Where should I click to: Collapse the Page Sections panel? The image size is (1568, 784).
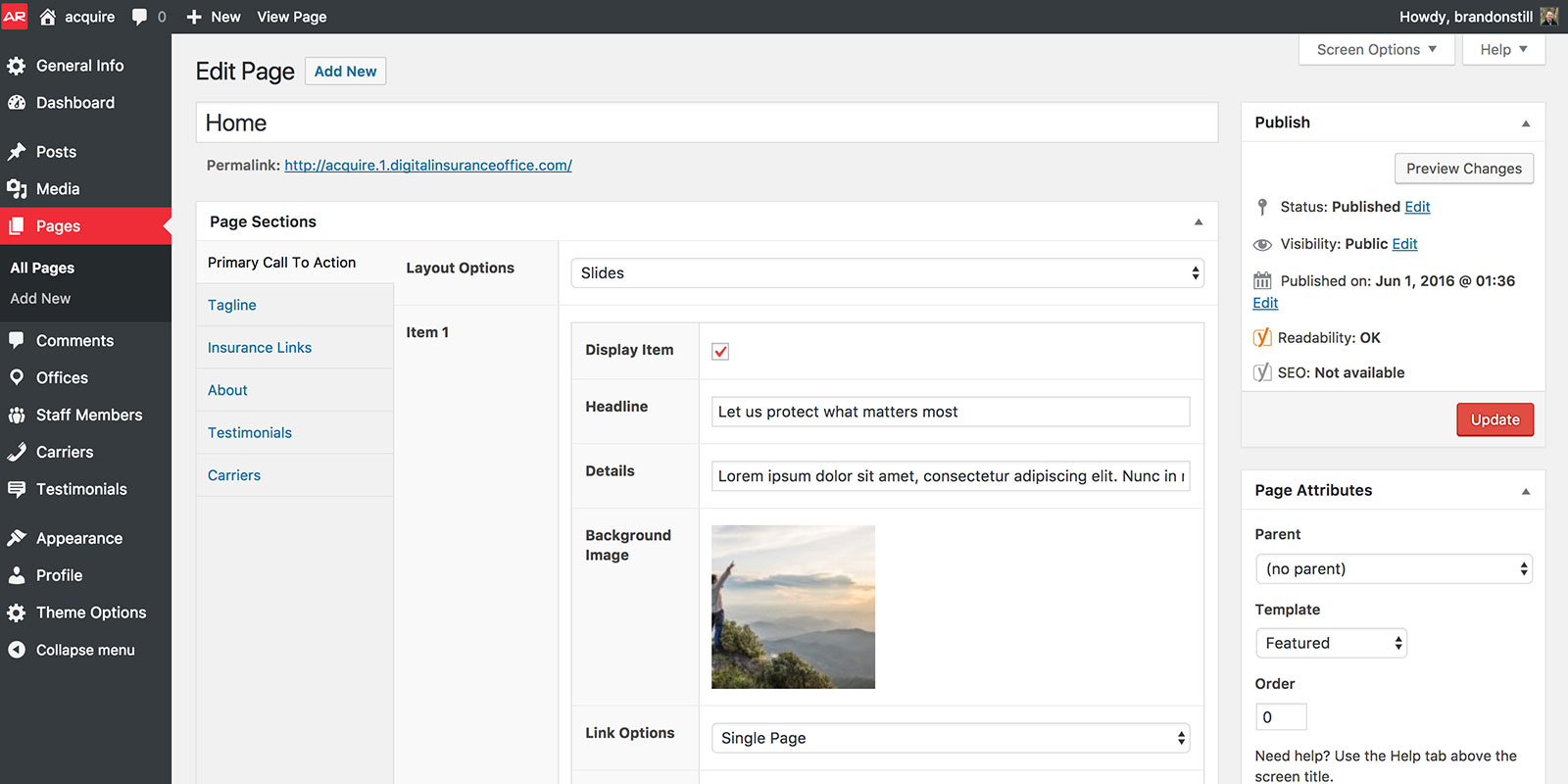[x=1199, y=222]
